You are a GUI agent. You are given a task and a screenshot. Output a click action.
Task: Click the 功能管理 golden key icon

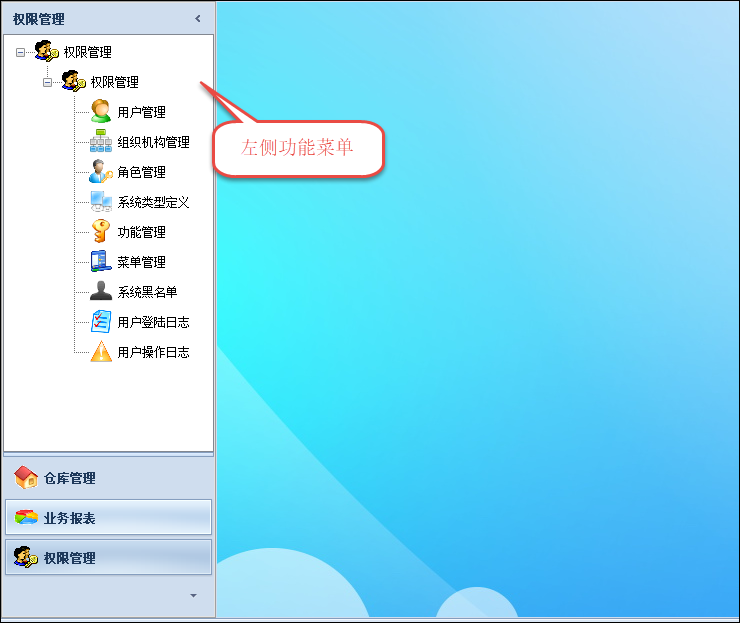[101, 231]
